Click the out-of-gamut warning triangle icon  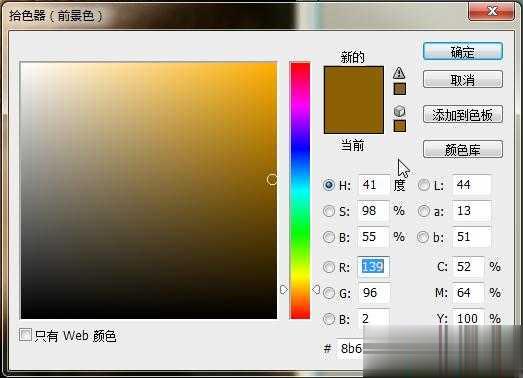tap(399, 72)
